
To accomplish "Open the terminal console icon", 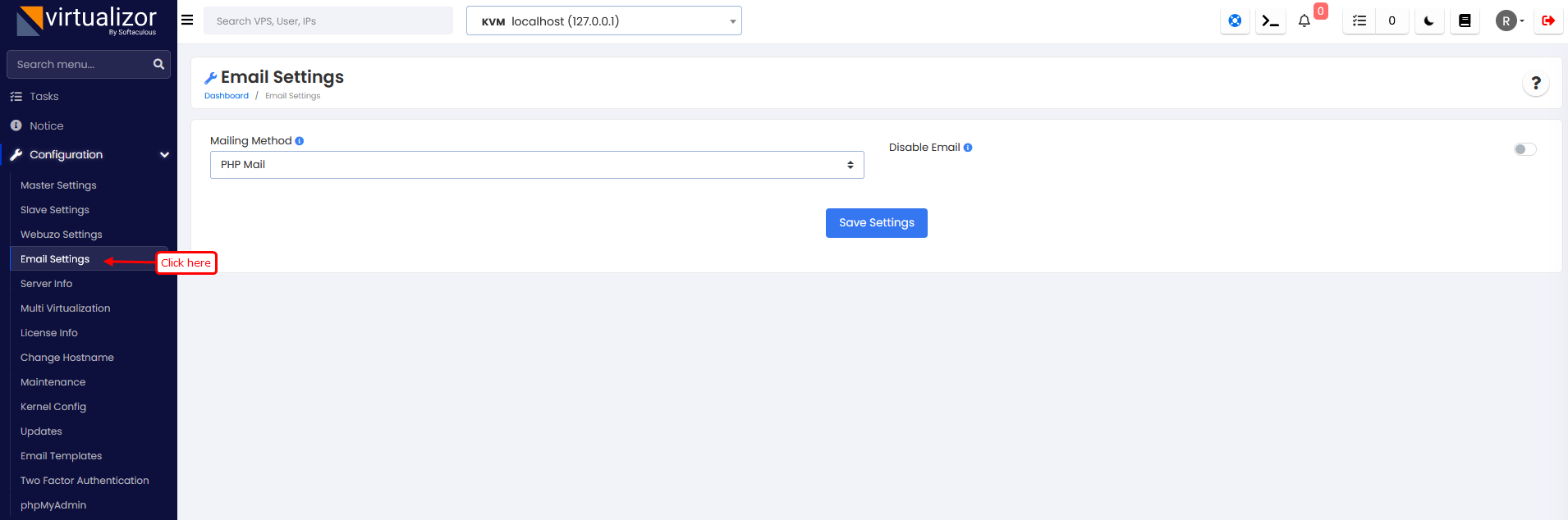I will pos(1270,21).
